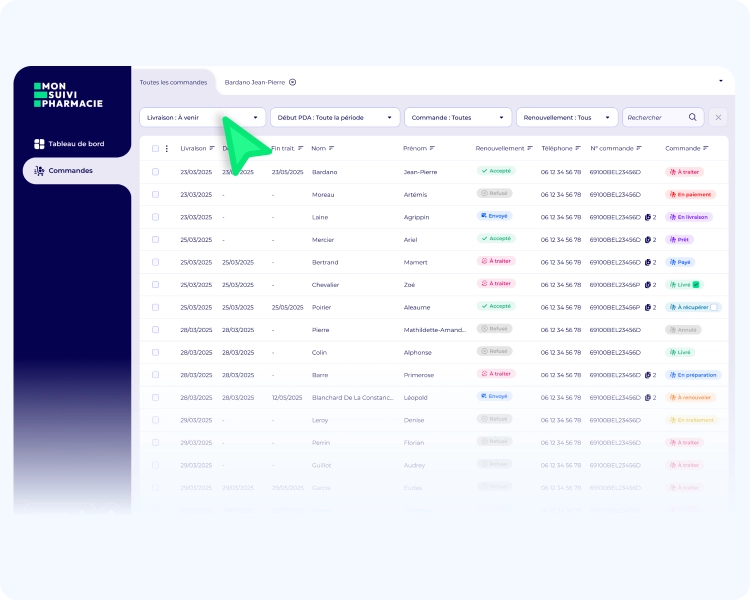The width and height of the screenshot is (750, 600).
Task: Uncheck the green checkbox in the Livré badge
Action: pos(696,285)
